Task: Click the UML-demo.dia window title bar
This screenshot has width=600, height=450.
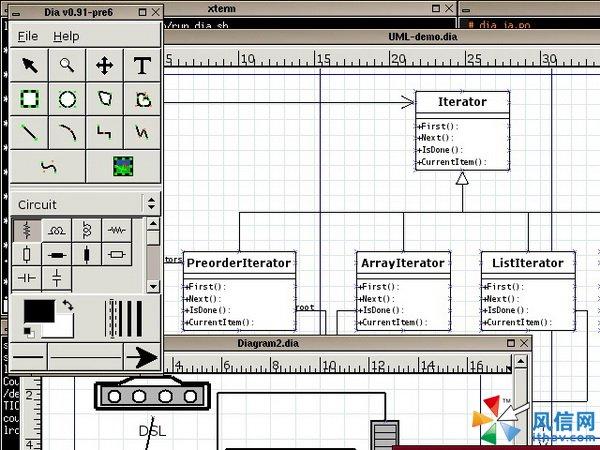Action: (x=383, y=37)
